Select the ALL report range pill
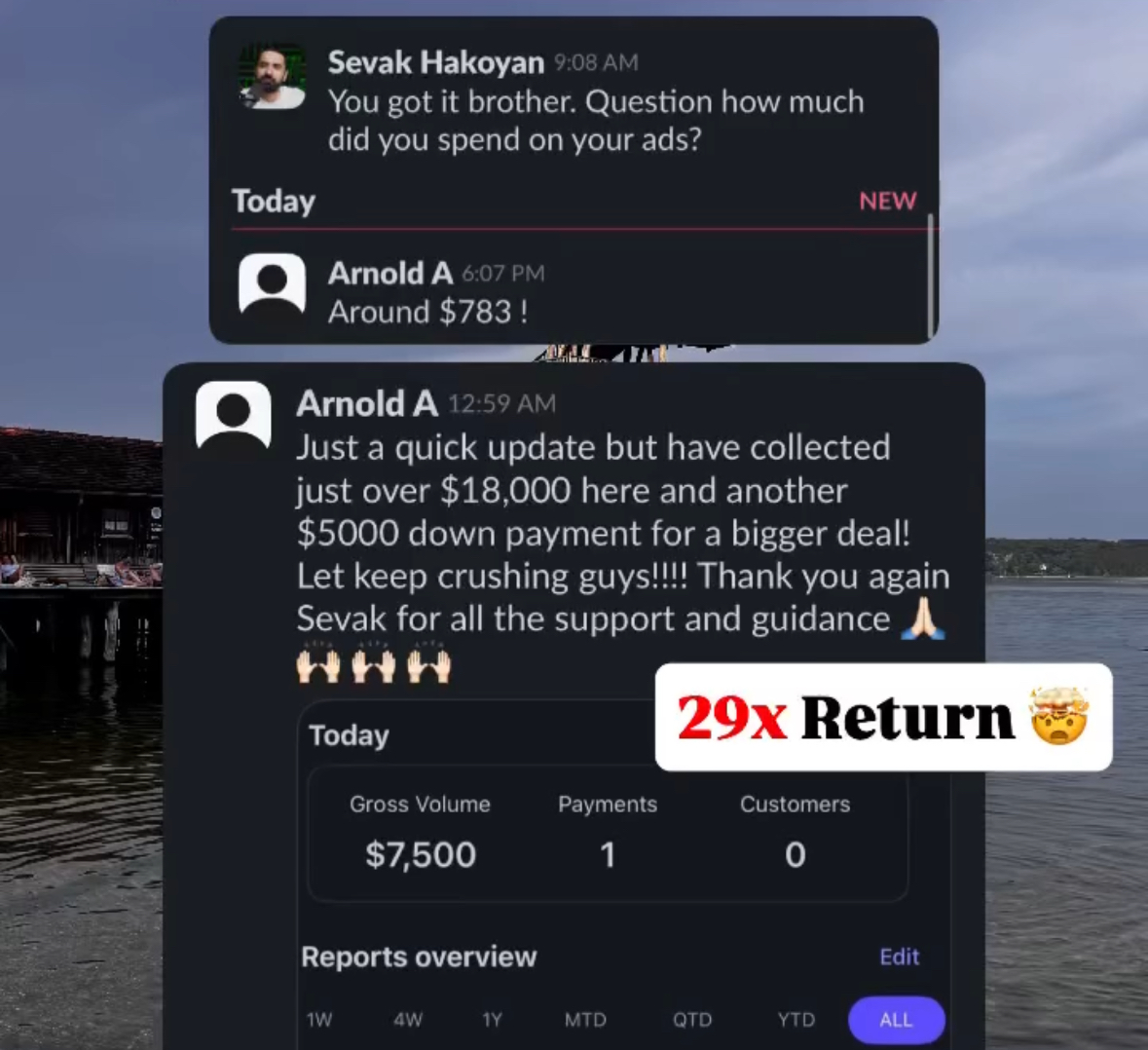This screenshot has width=1148, height=1050. click(896, 1019)
